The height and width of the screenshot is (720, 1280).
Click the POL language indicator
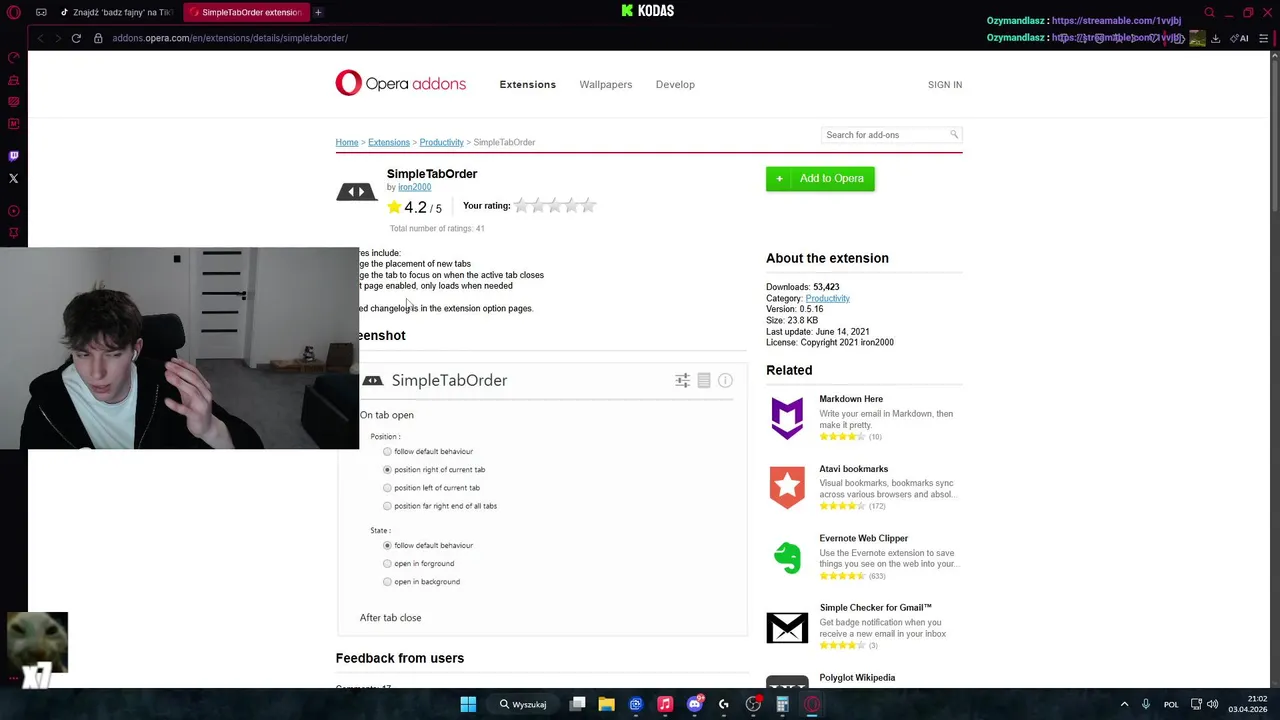1171,704
